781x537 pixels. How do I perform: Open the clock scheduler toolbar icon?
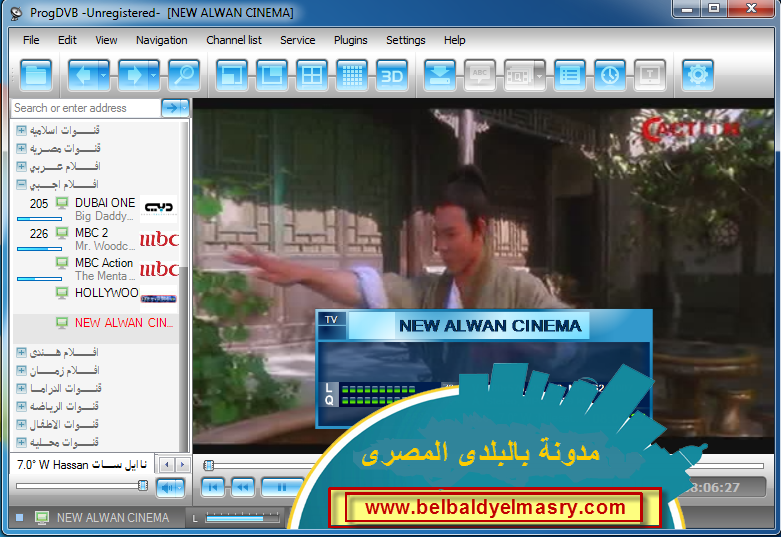pos(610,75)
